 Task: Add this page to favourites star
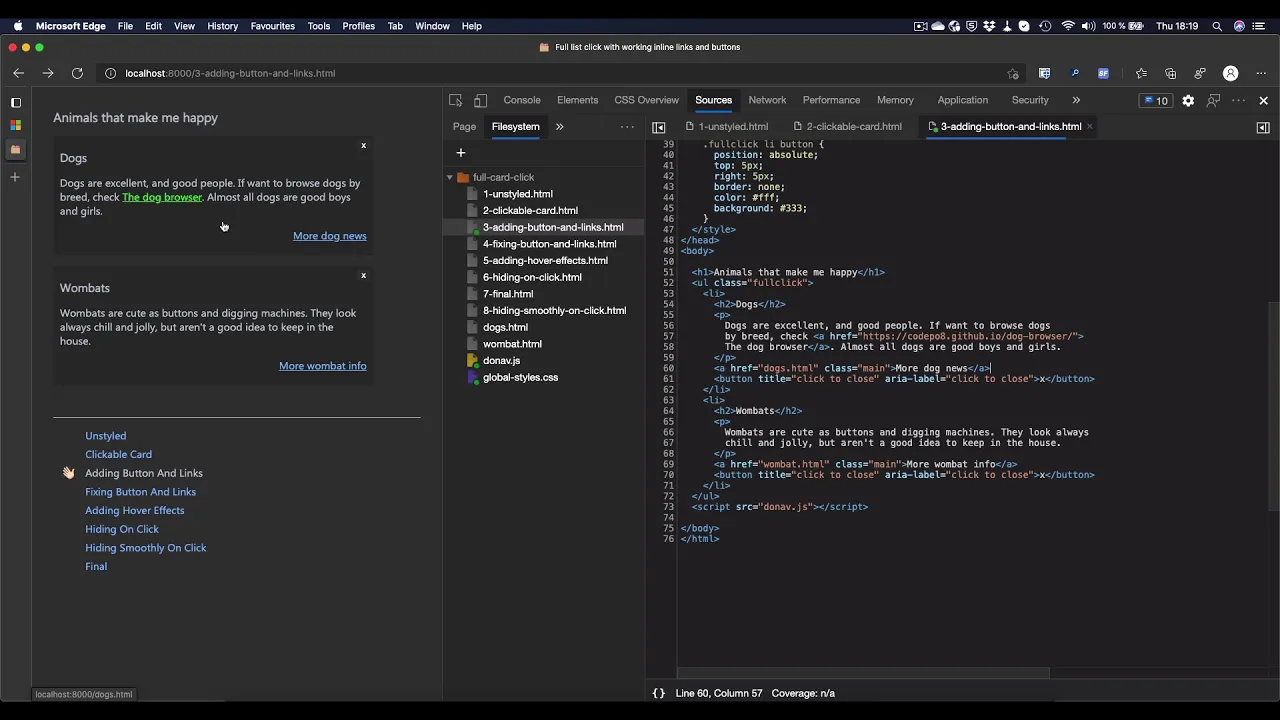1013,73
